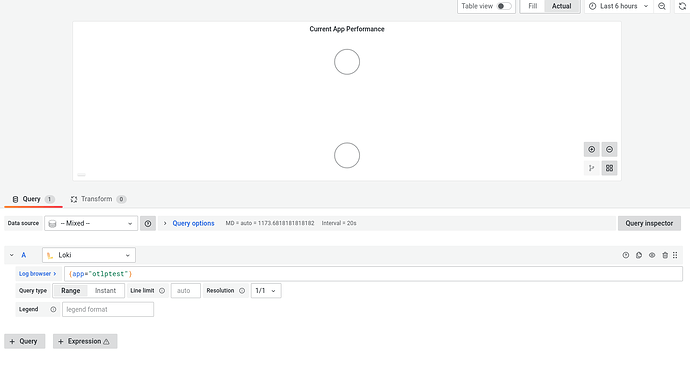
Task: Click the Current App Performance panel title
Action: point(347,29)
